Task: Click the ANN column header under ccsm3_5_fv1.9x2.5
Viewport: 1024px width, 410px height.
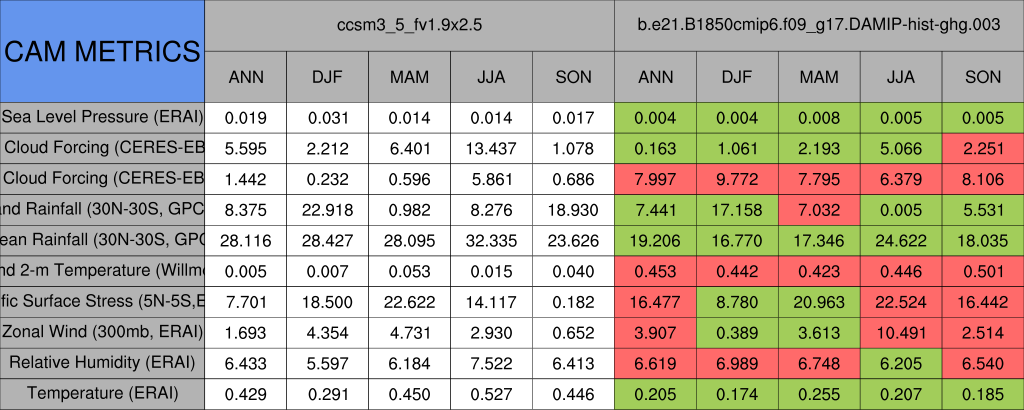Action: pos(246,77)
